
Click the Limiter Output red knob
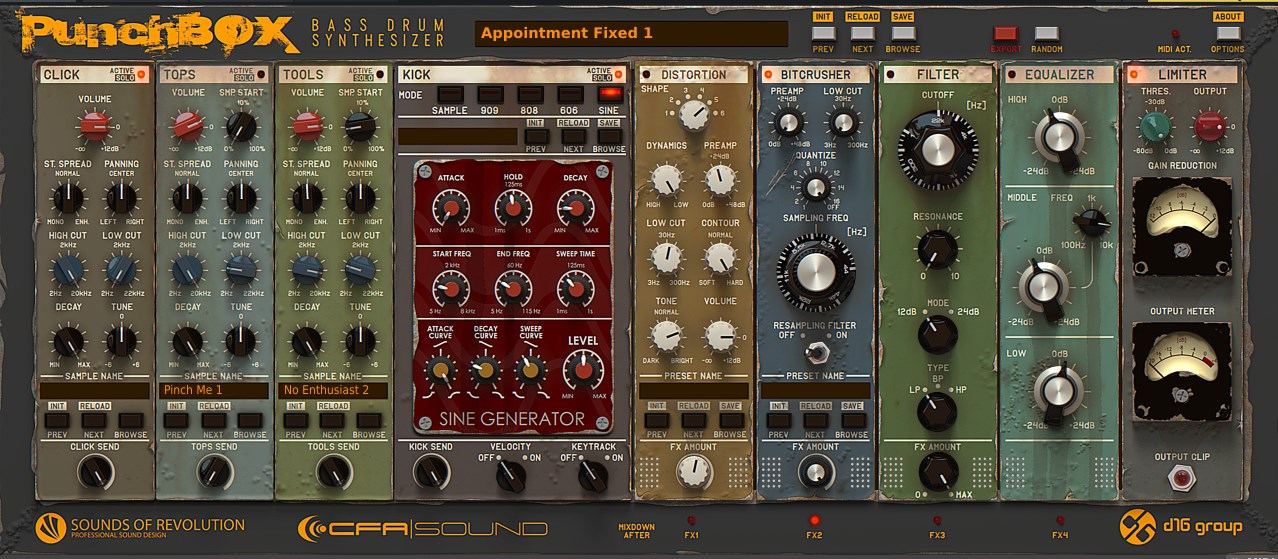tap(1209, 126)
